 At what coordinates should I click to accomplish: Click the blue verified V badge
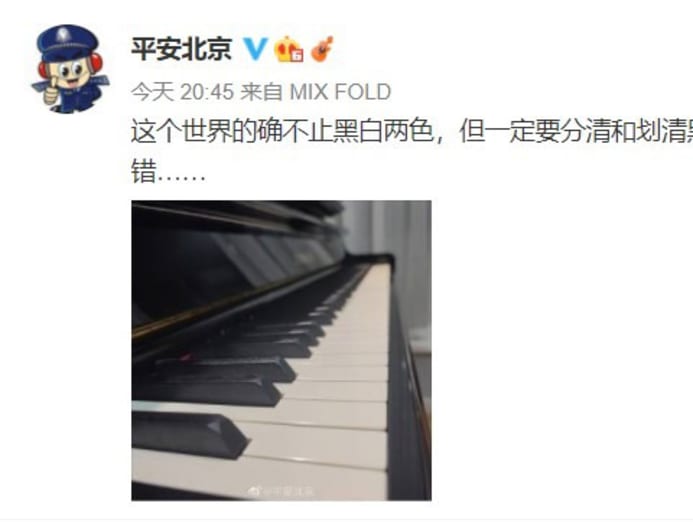point(256,48)
